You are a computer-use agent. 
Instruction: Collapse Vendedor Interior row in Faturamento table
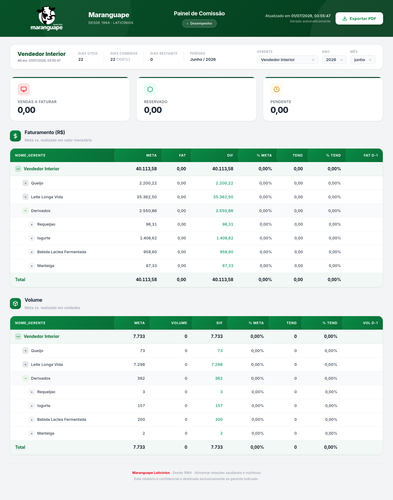click(x=18, y=169)
